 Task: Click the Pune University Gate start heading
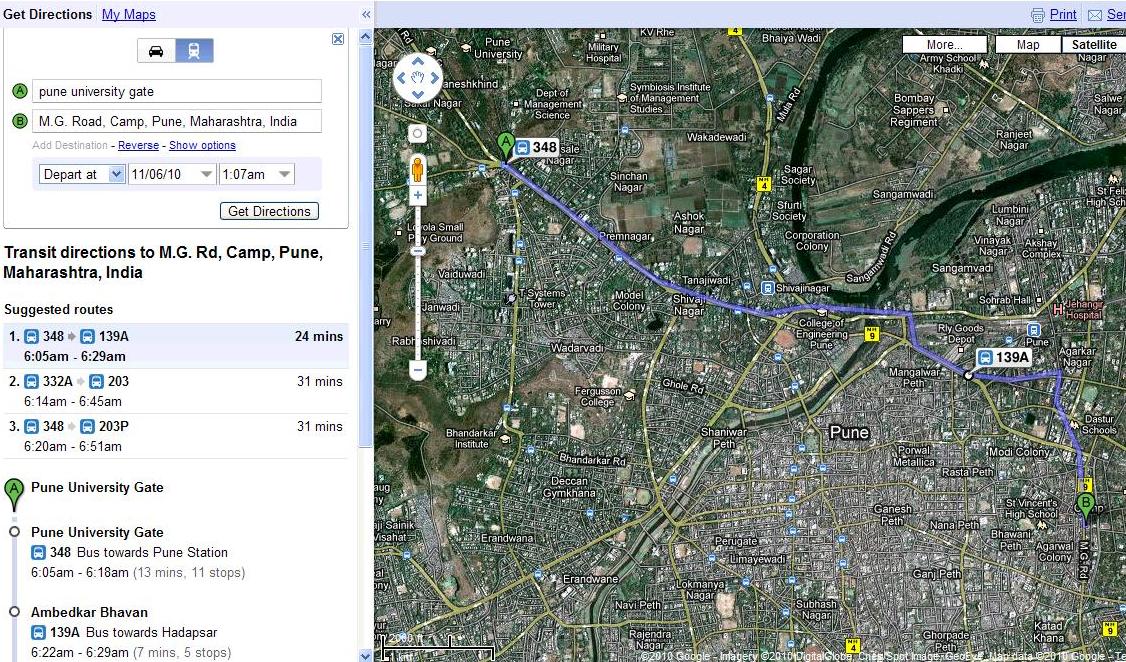[x=97, y=488]
